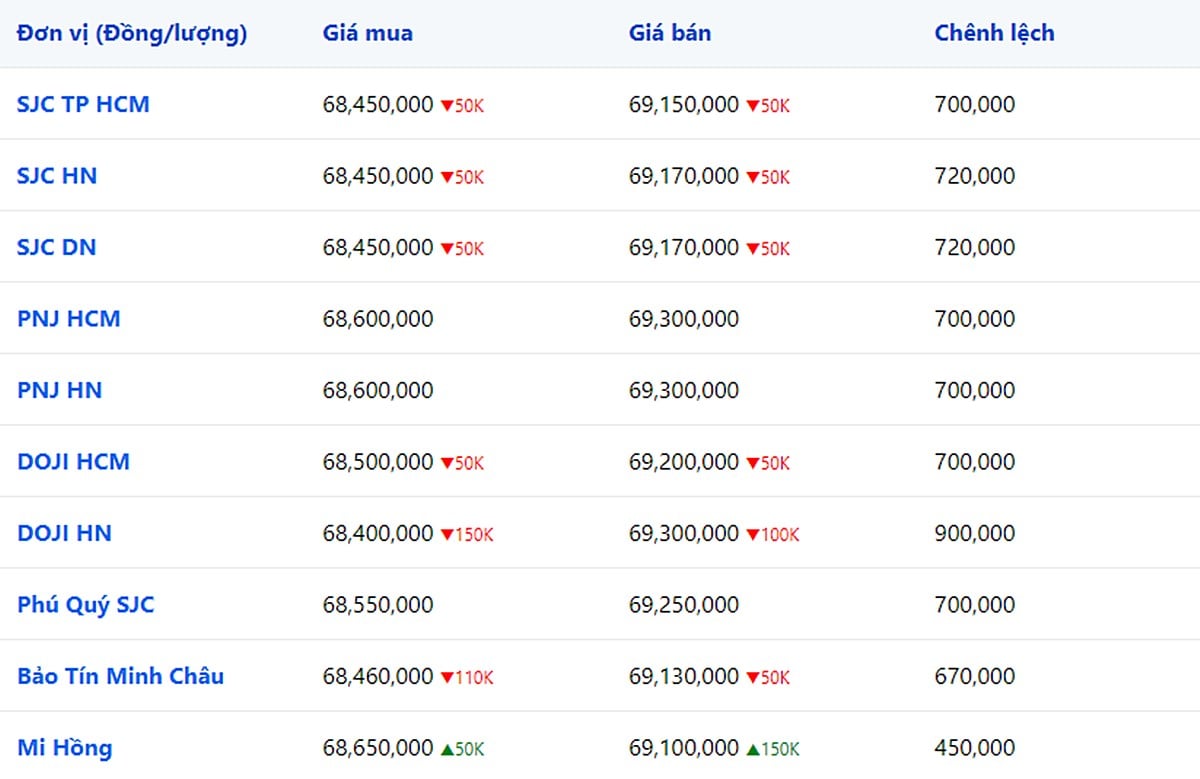Click the Đơn vị (Đồng/lượng) column header
1200x779 pixels.
click(x=132, y=33)
